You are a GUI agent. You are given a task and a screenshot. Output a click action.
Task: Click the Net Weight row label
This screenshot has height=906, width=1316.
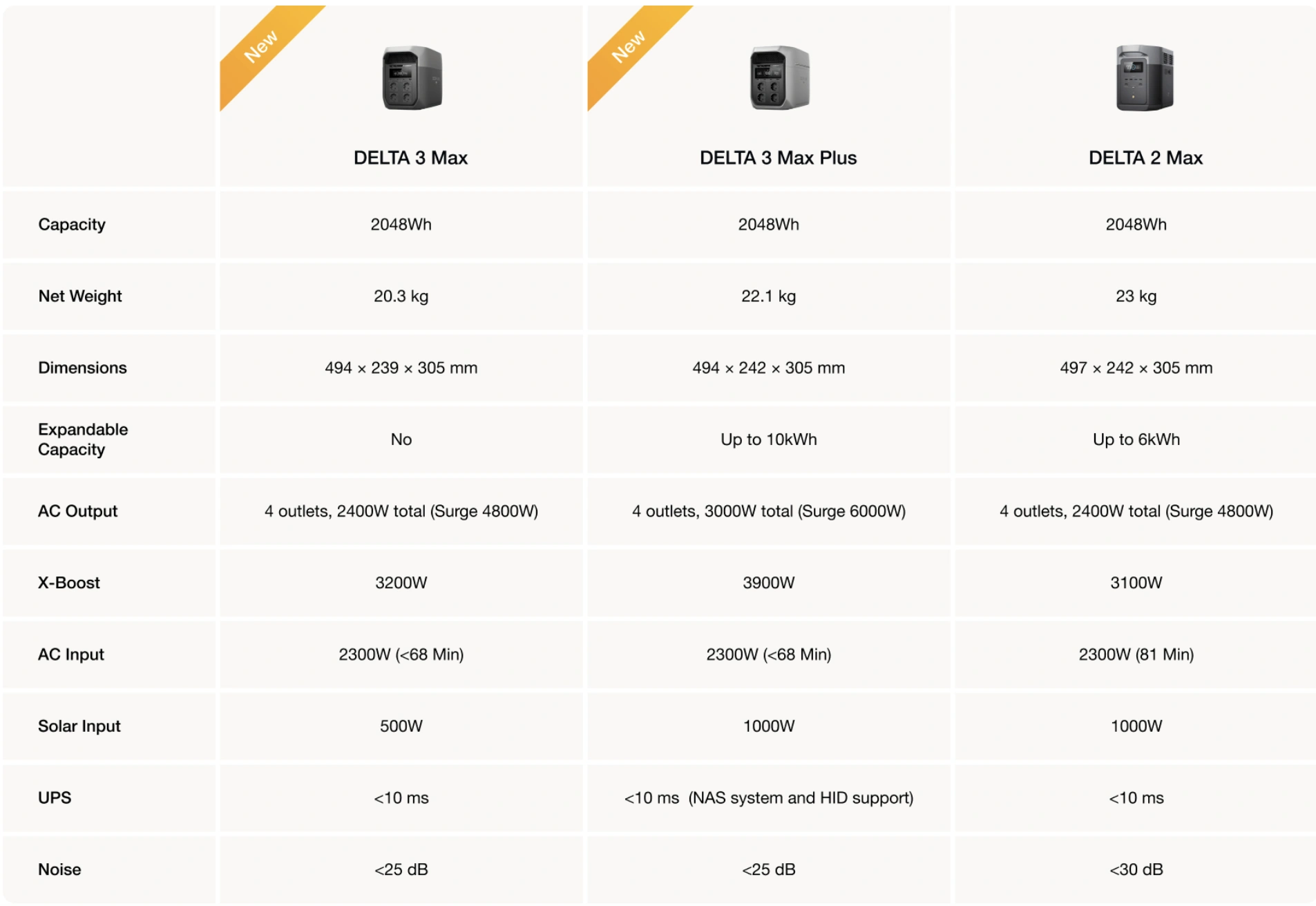(80, 296)
